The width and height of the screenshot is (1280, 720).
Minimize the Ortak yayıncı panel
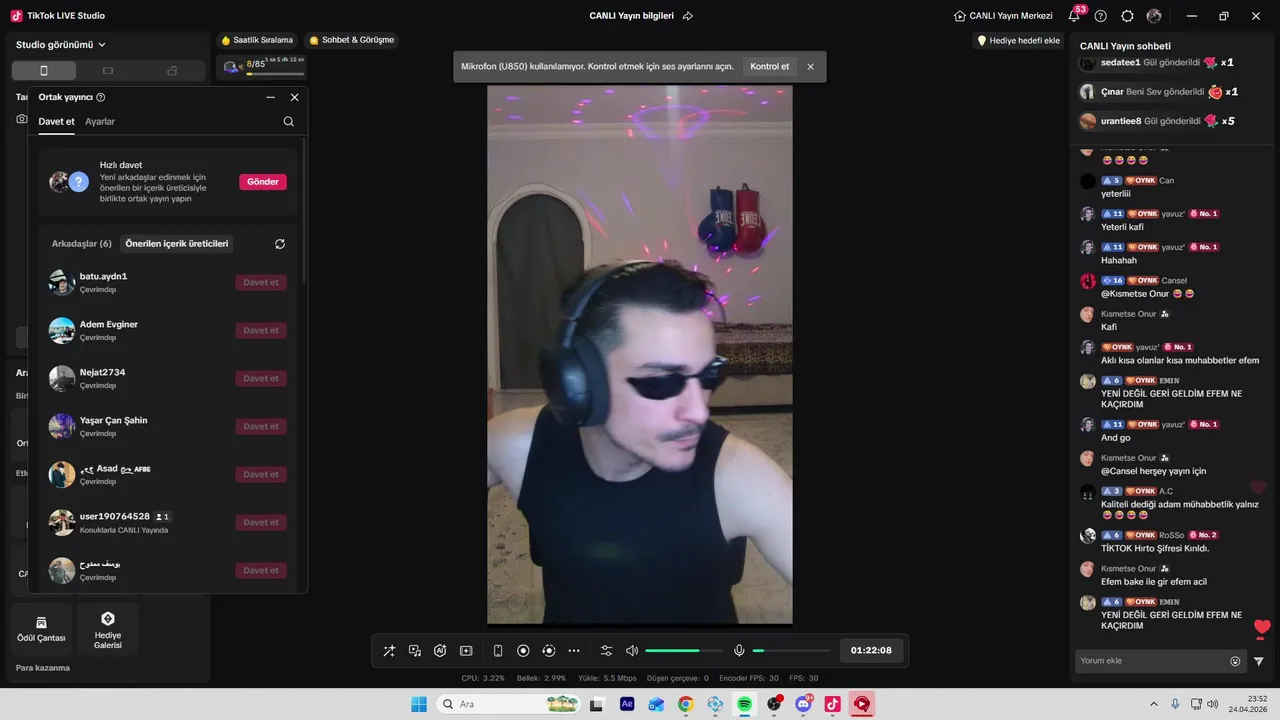point(271,97)
